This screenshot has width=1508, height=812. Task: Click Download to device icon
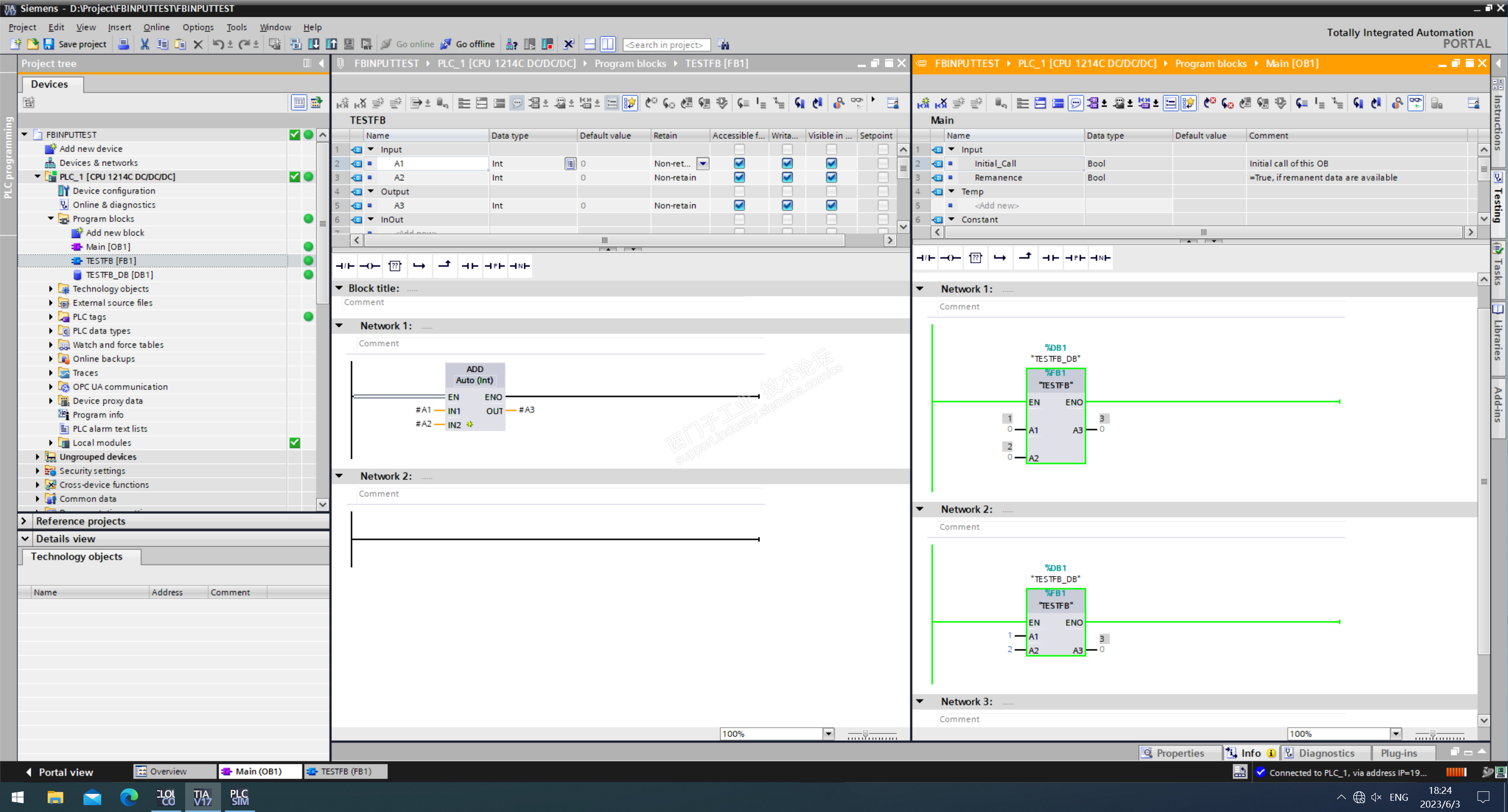314,44
